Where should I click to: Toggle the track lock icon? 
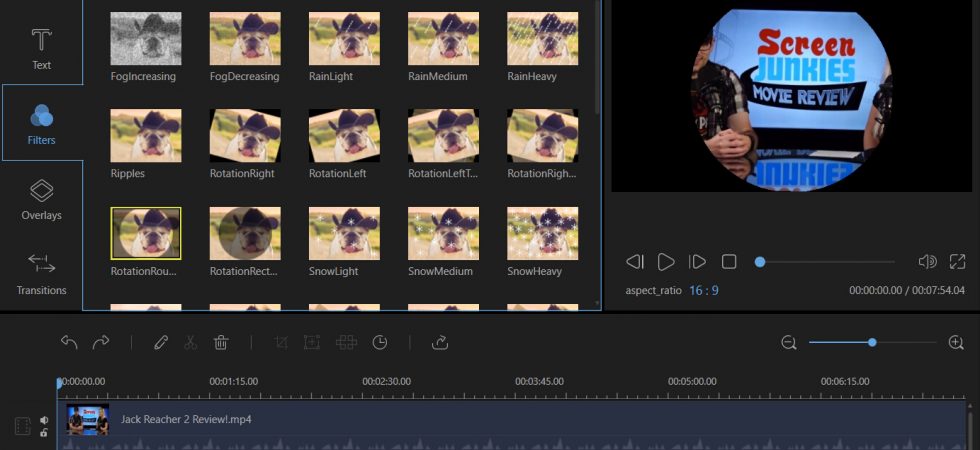44,432
